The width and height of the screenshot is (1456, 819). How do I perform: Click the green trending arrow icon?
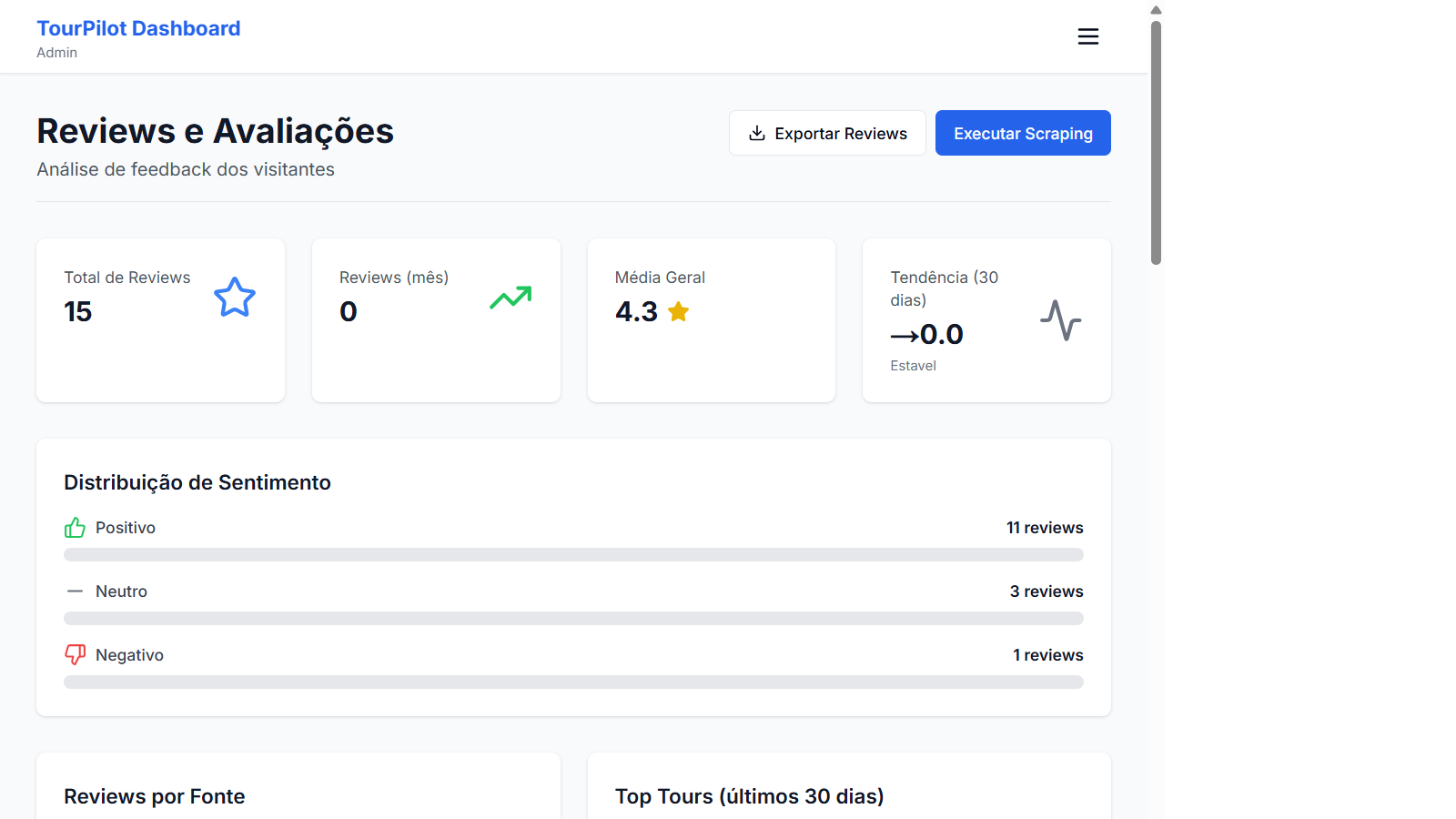(511, 298)
